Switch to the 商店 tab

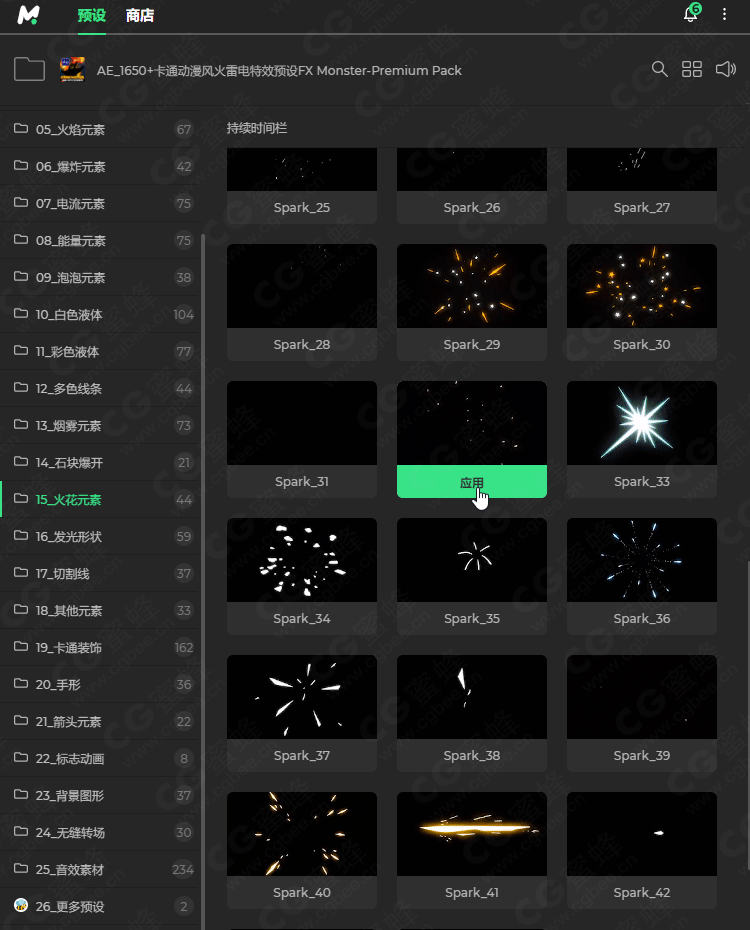[x=140, y=15]
